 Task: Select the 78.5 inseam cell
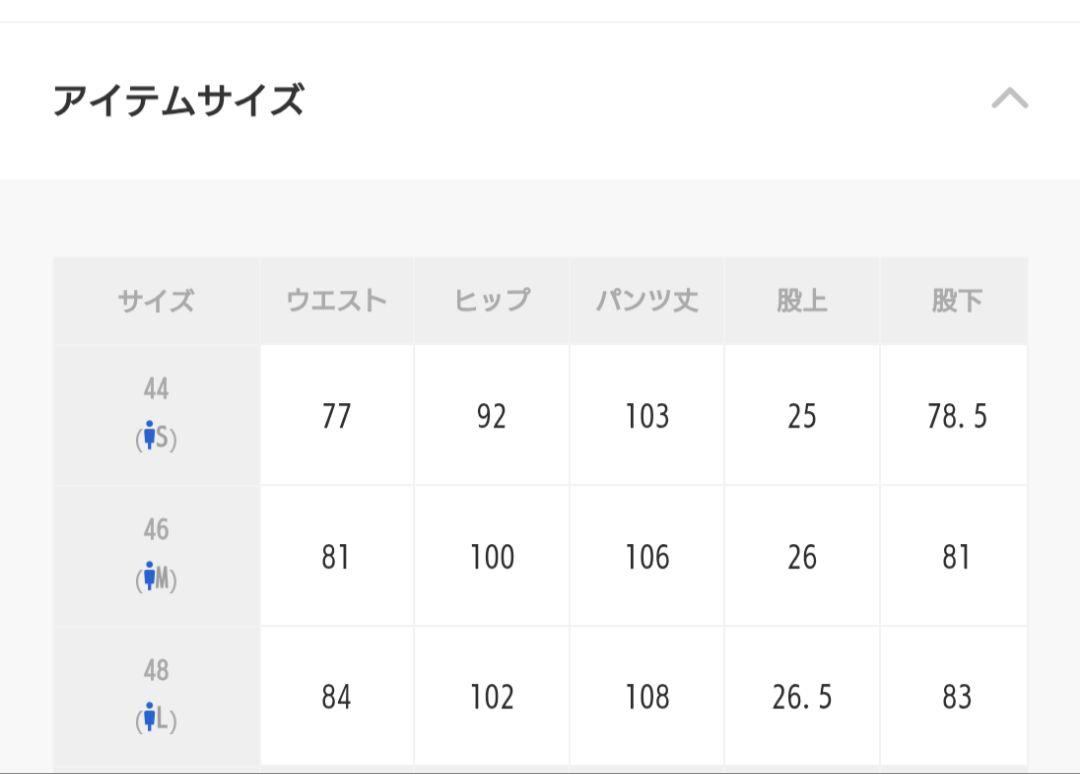(x=954, y=415)
